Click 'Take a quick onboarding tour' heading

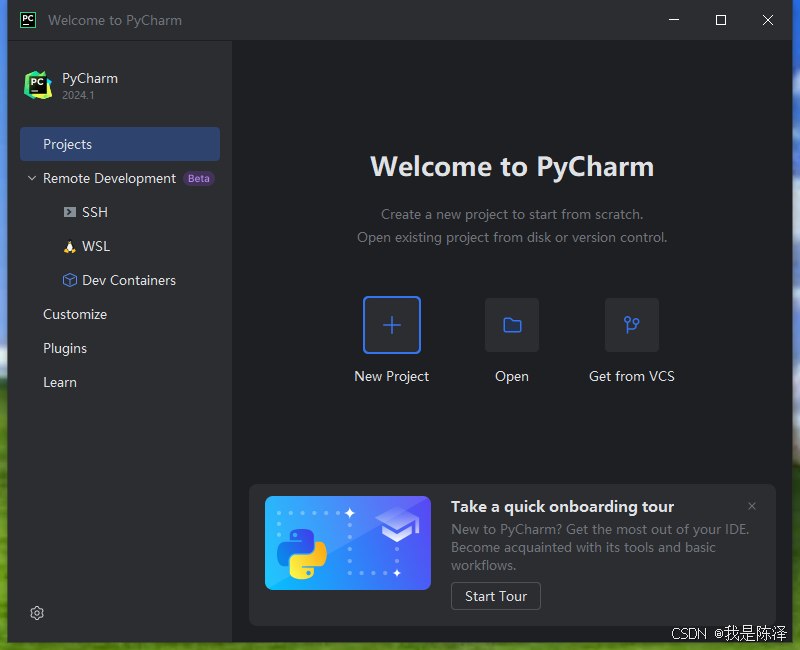pos(562,507)
